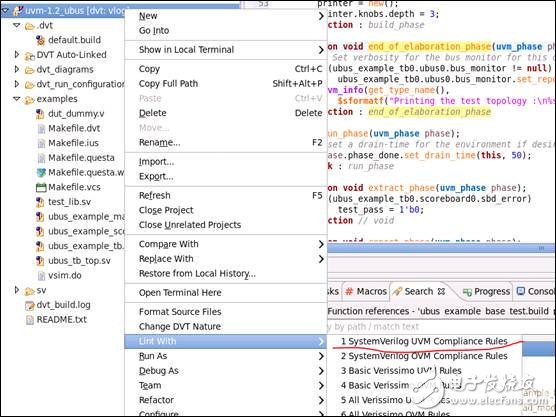The image size is (556, 417).
Task: Collapse the examples folder
Action: point(16,99)
